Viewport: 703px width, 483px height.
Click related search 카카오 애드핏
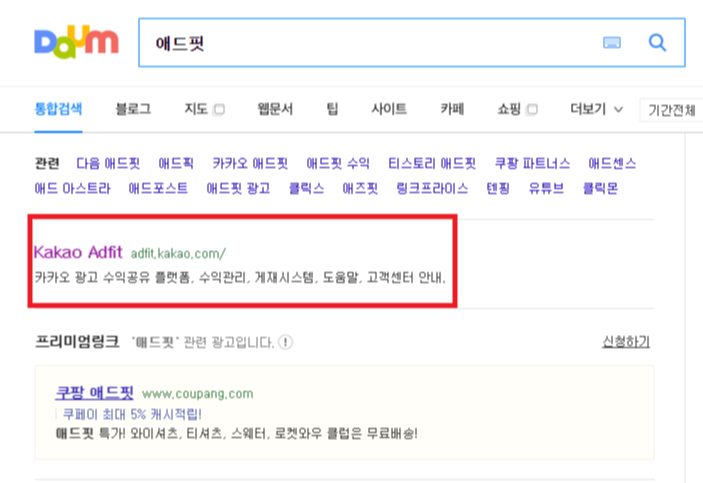[250, 163]
